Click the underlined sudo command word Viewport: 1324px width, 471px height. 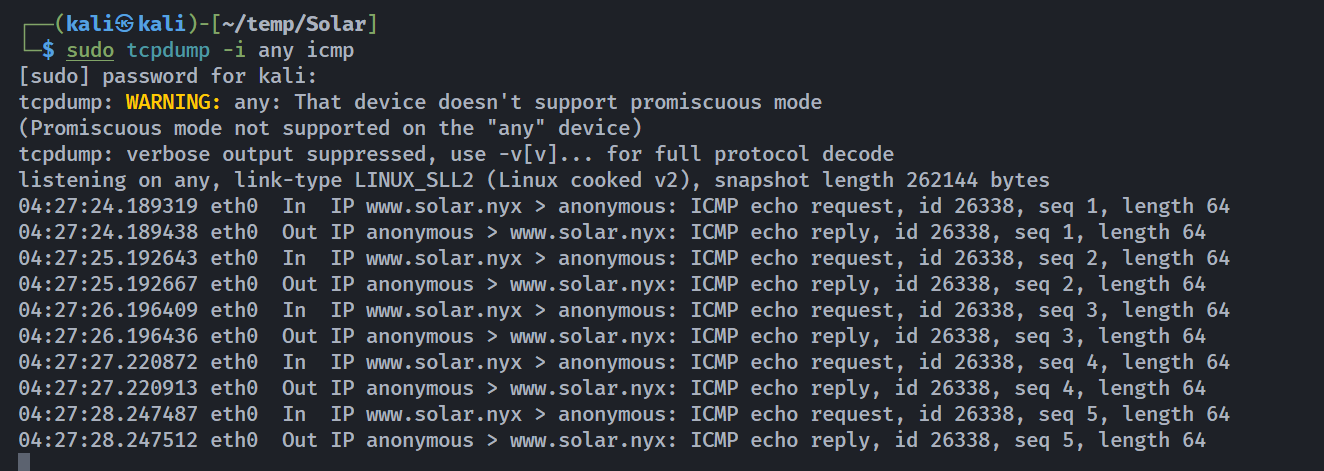(x=90, y=50)
